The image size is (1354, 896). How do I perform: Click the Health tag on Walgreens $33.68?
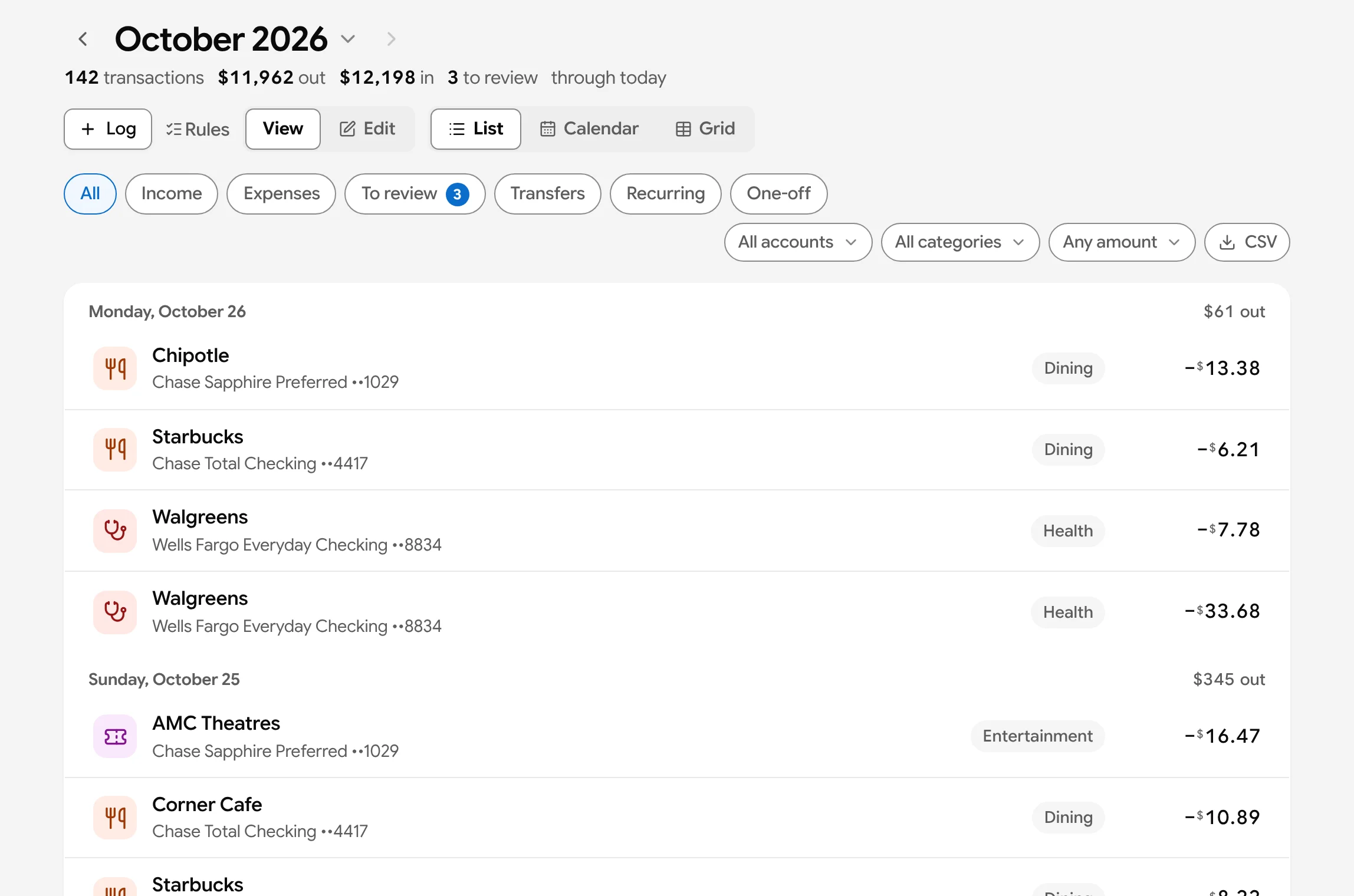point(1068,612)
